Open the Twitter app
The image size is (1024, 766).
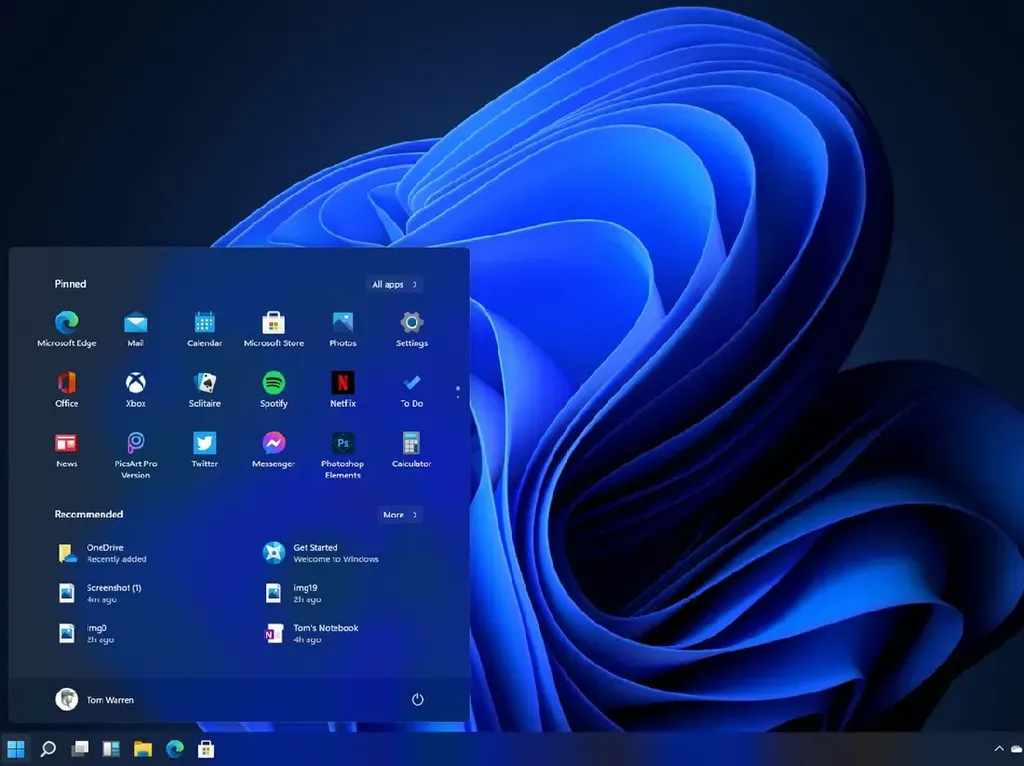(204, 449)
